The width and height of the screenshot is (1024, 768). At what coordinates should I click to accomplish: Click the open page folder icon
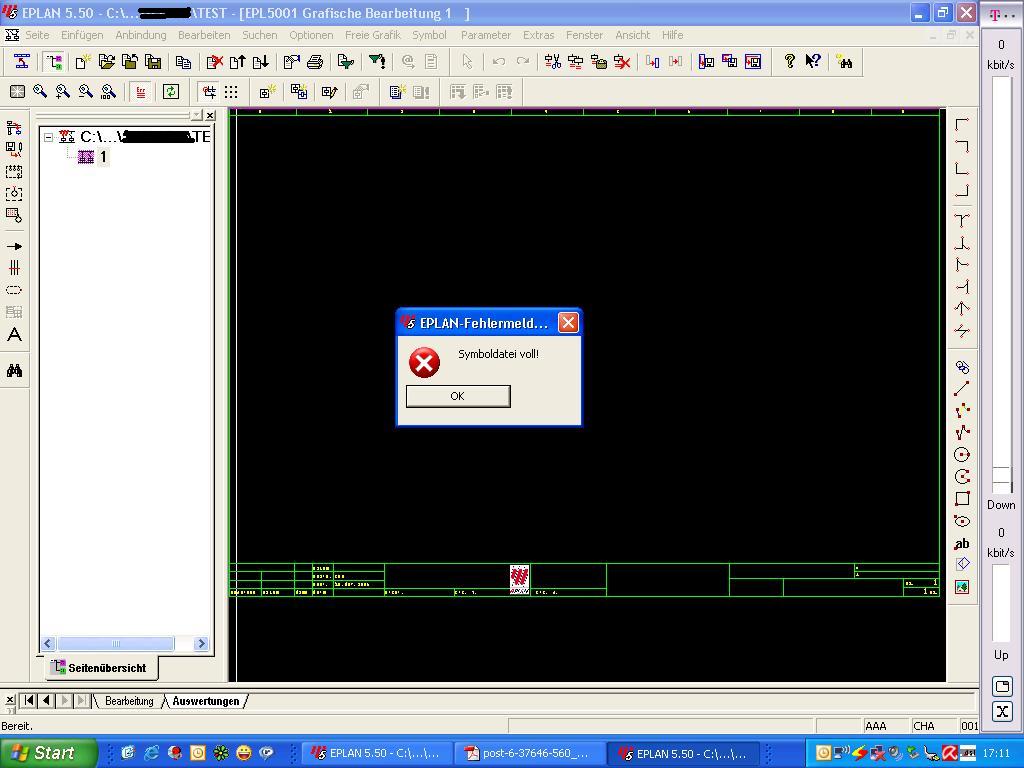(106, 62)
